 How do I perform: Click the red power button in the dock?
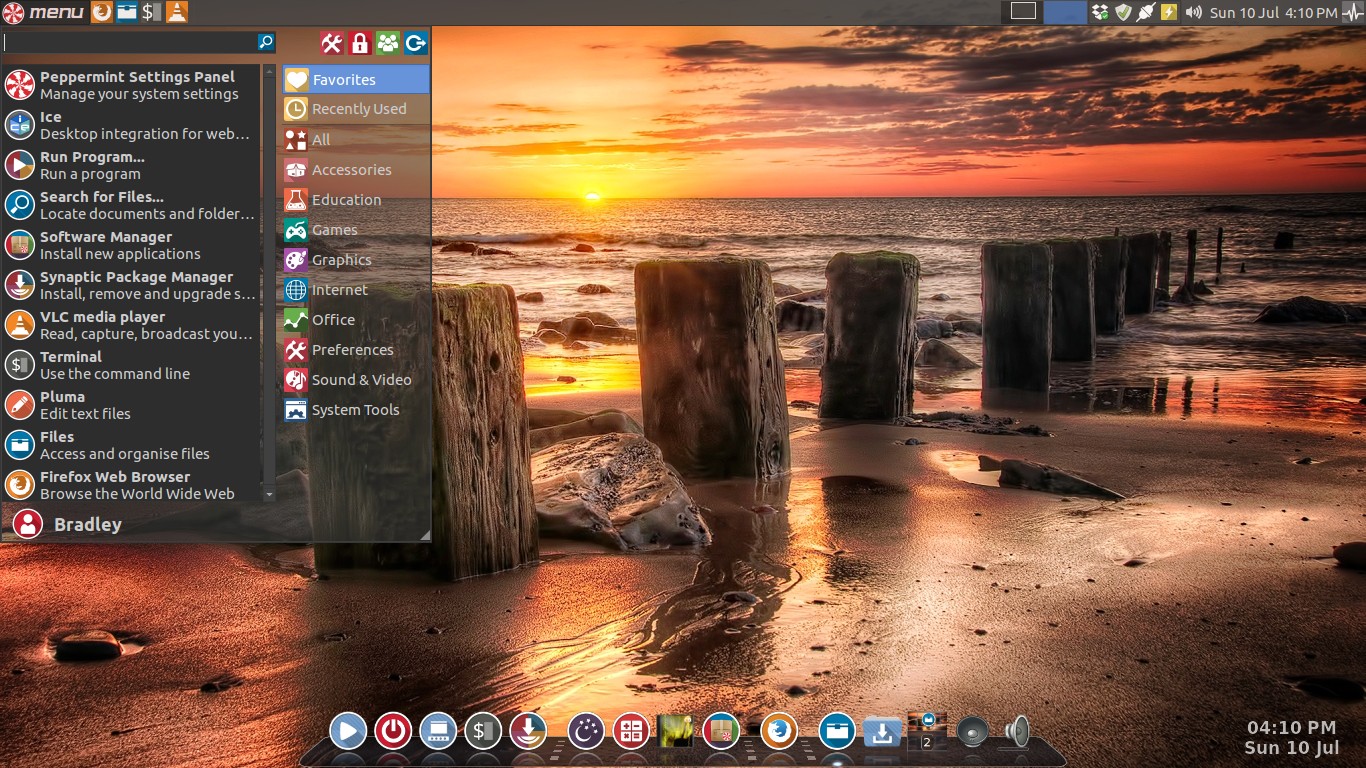393,731
